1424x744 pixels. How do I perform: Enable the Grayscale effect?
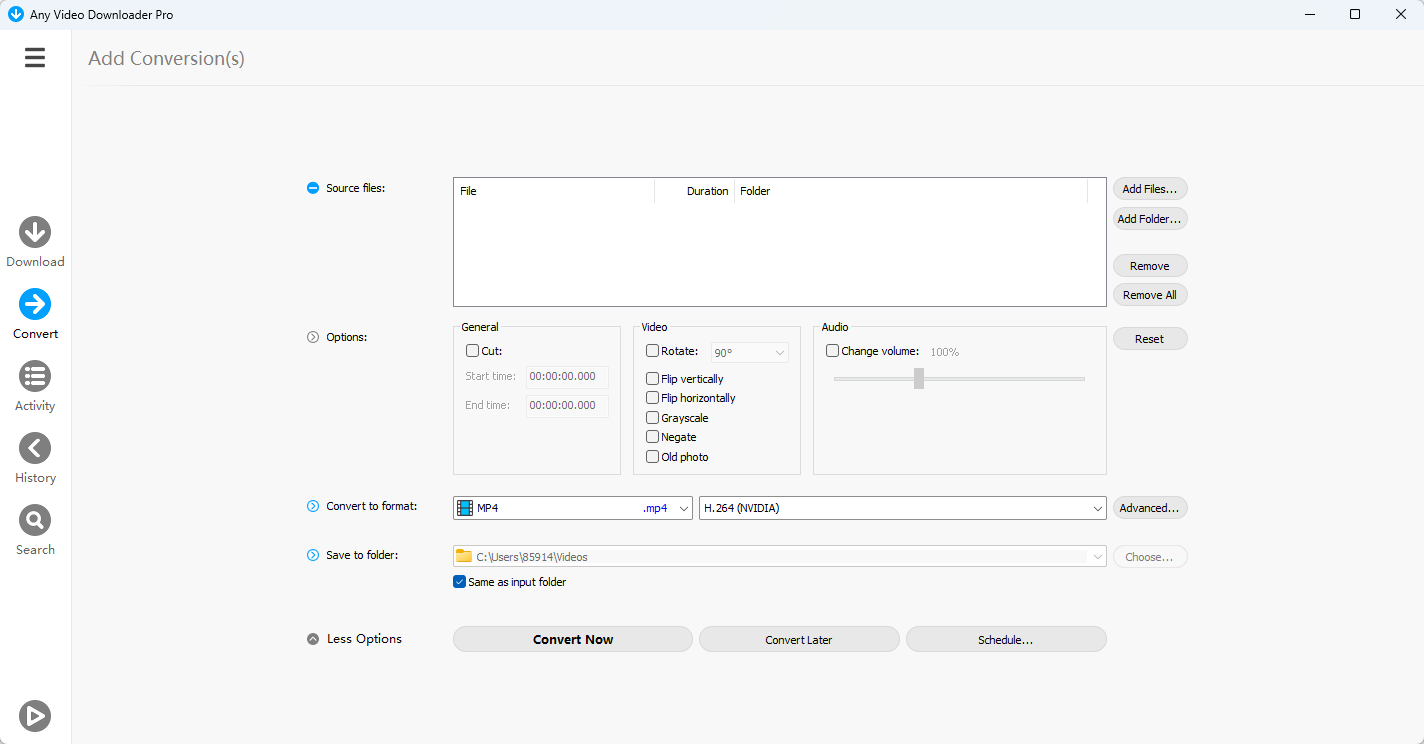pyautogui.click(x=652, y=418)
